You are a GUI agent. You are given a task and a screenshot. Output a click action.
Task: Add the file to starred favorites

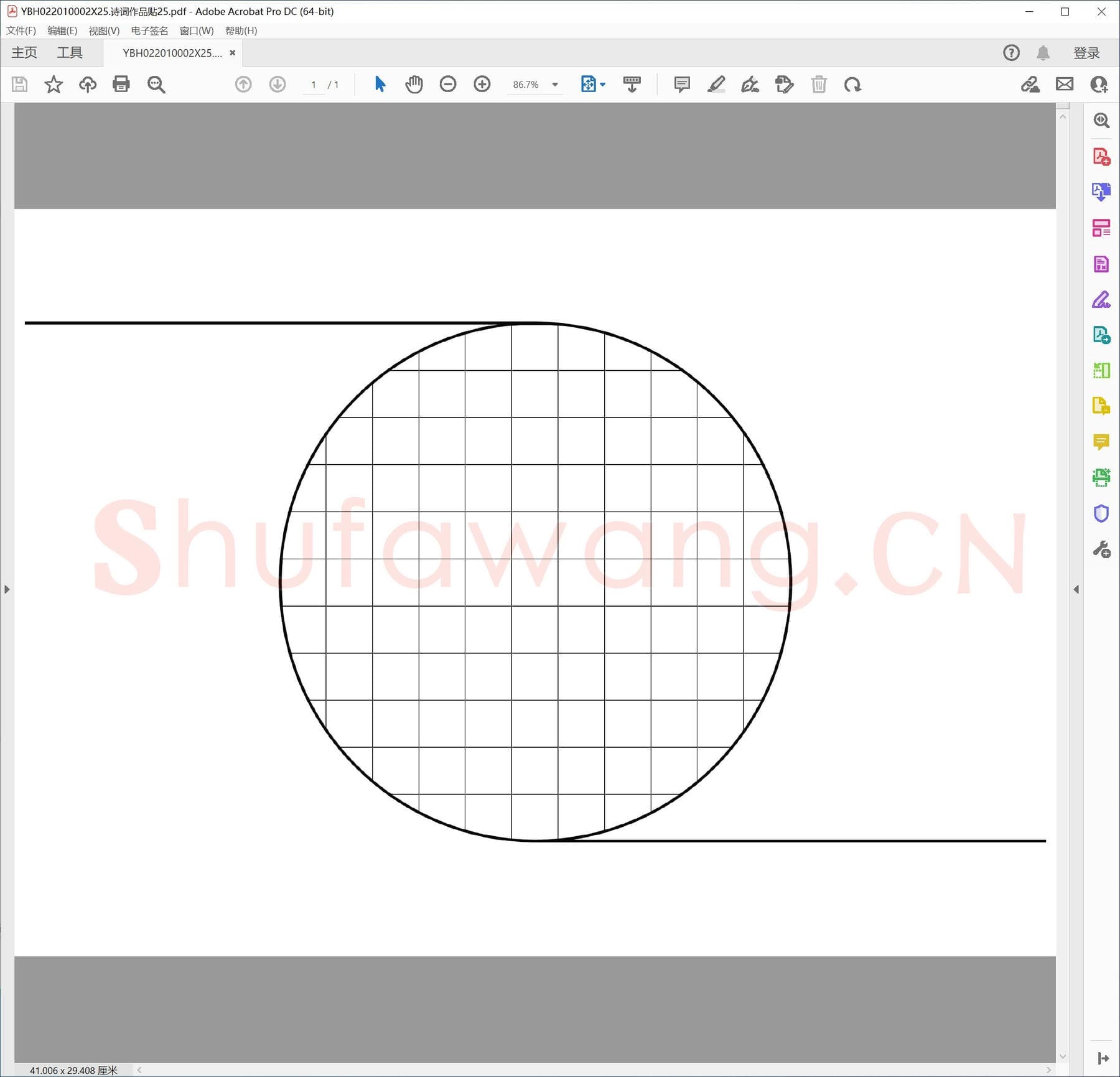[x=54, y=85]
